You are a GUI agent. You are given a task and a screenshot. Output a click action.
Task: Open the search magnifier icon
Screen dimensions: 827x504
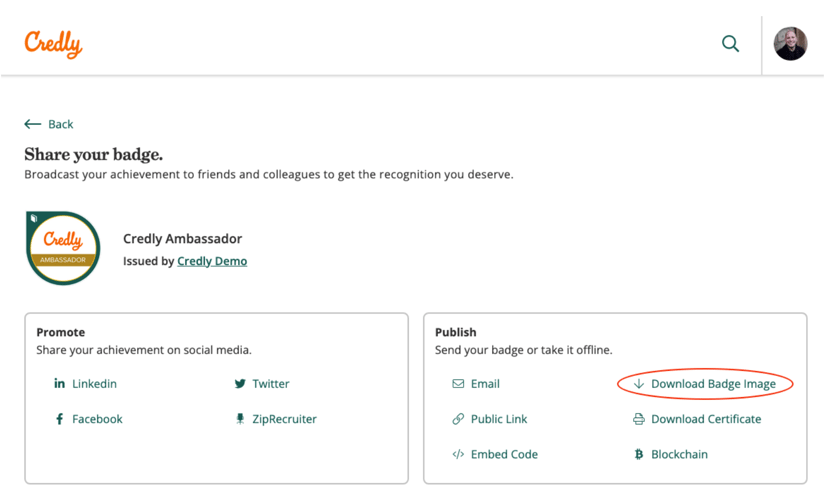[730, 43]
